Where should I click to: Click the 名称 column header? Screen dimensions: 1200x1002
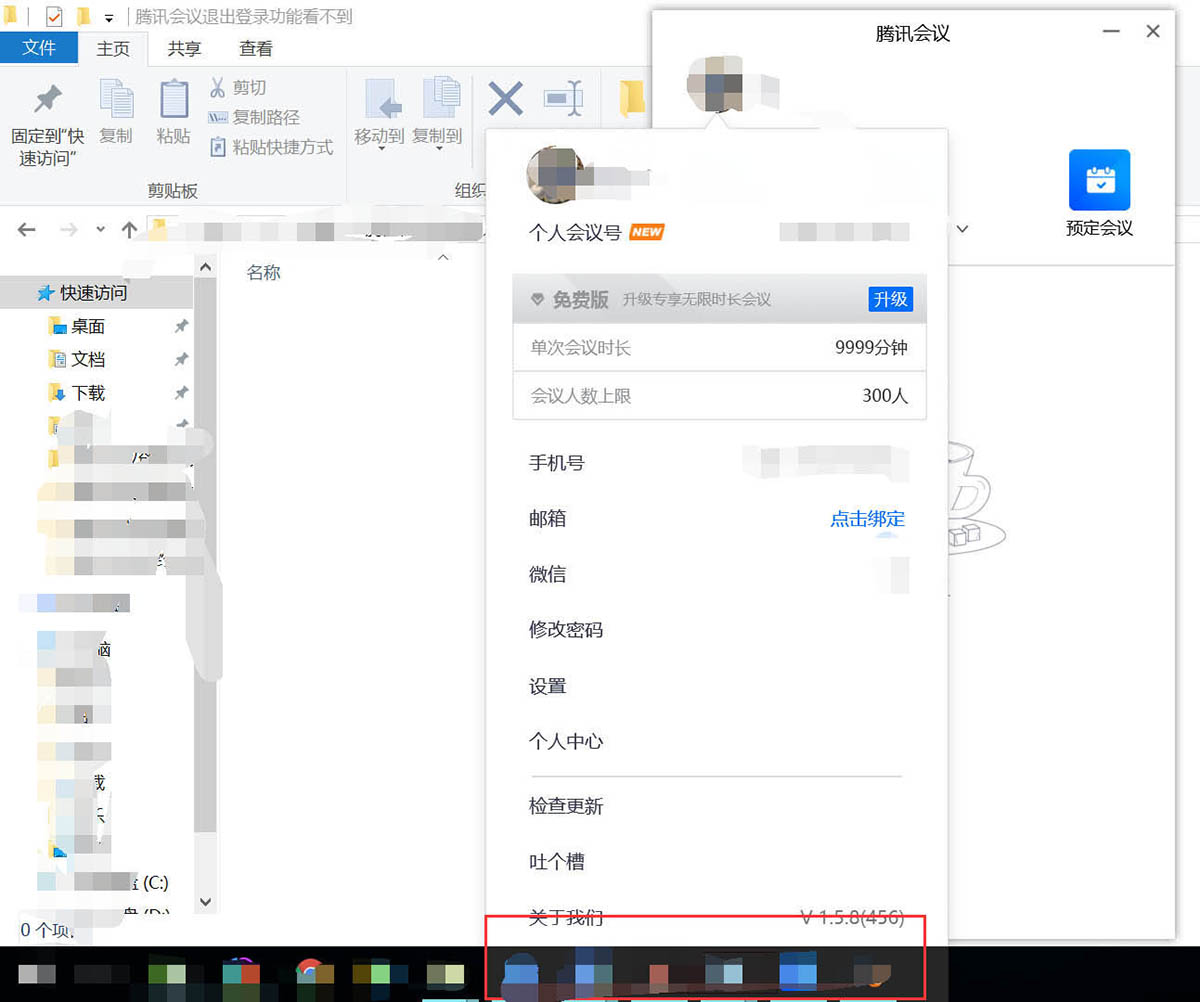click(x=264, y=272)
